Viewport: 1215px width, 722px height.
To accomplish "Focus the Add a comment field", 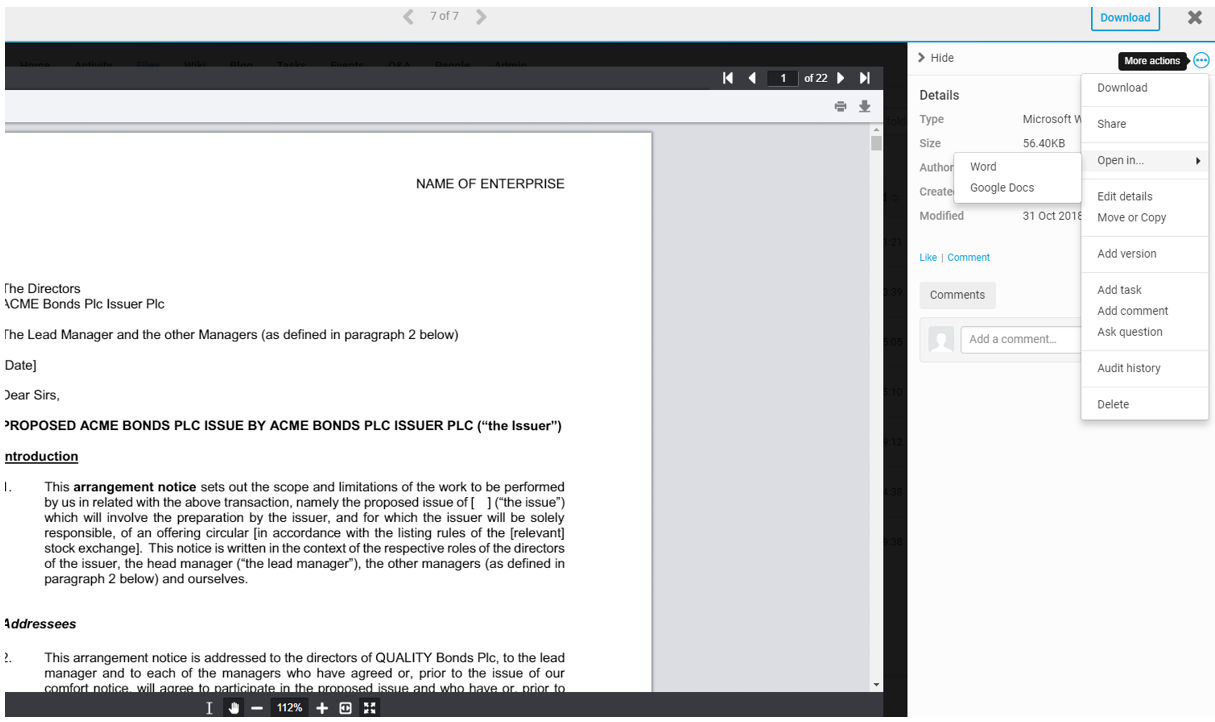I will (1020, 339).
